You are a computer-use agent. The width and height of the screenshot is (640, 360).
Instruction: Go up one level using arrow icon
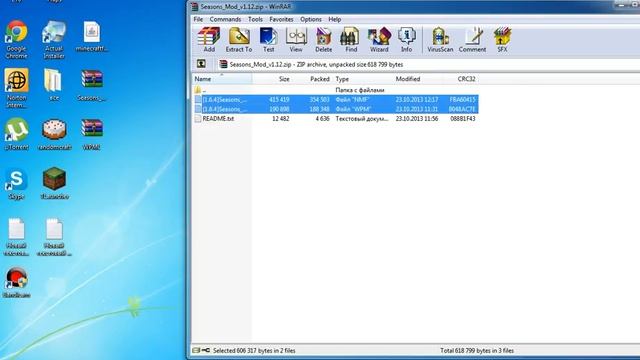pos(201,64)
